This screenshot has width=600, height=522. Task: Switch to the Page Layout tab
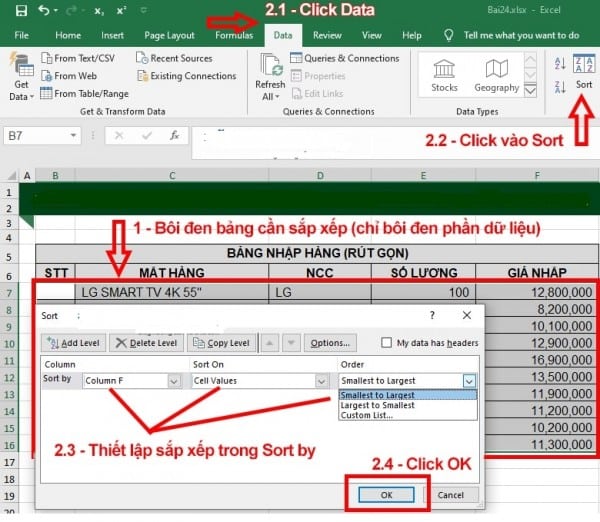(x=170, y=35)
